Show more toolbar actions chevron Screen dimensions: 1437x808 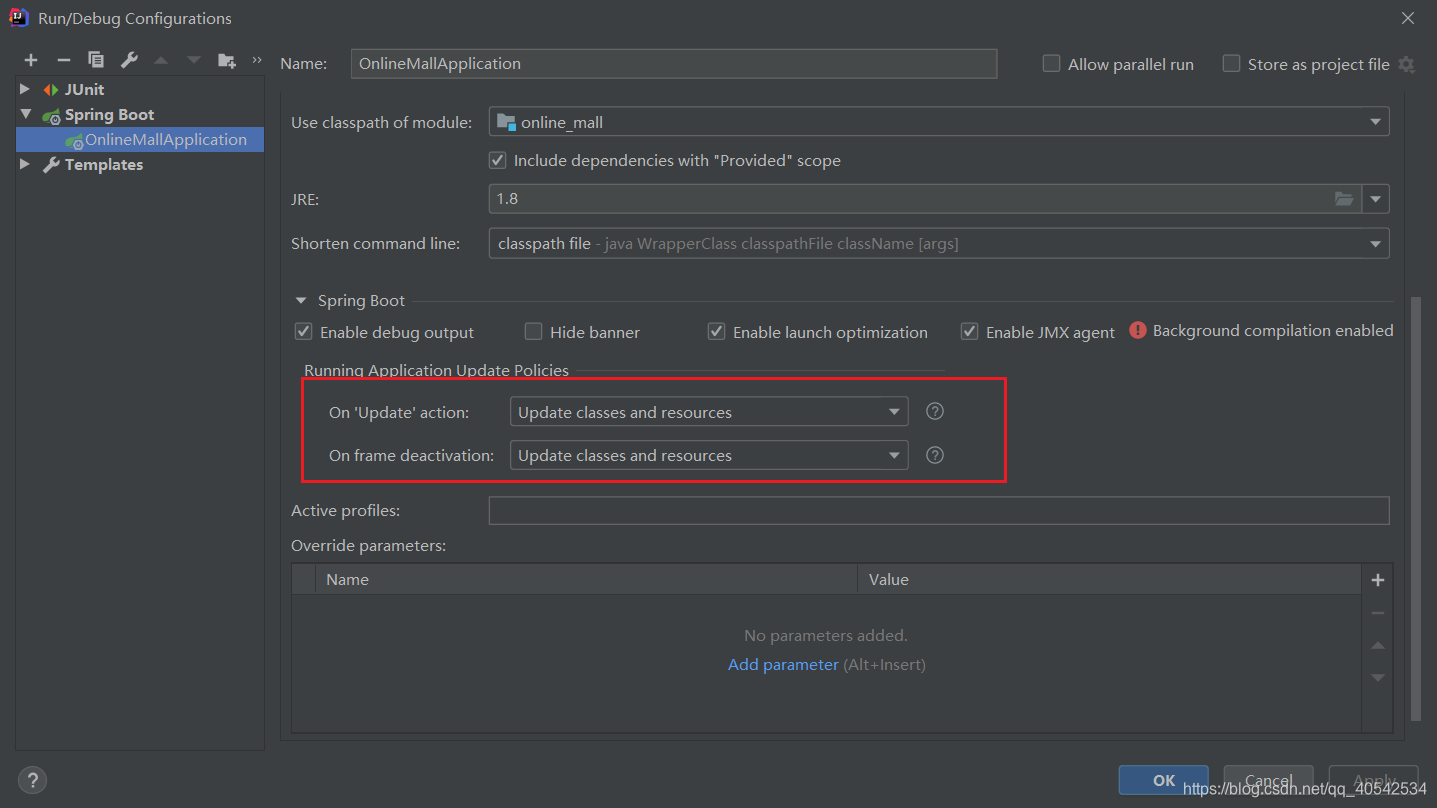[x=257, y=60]
